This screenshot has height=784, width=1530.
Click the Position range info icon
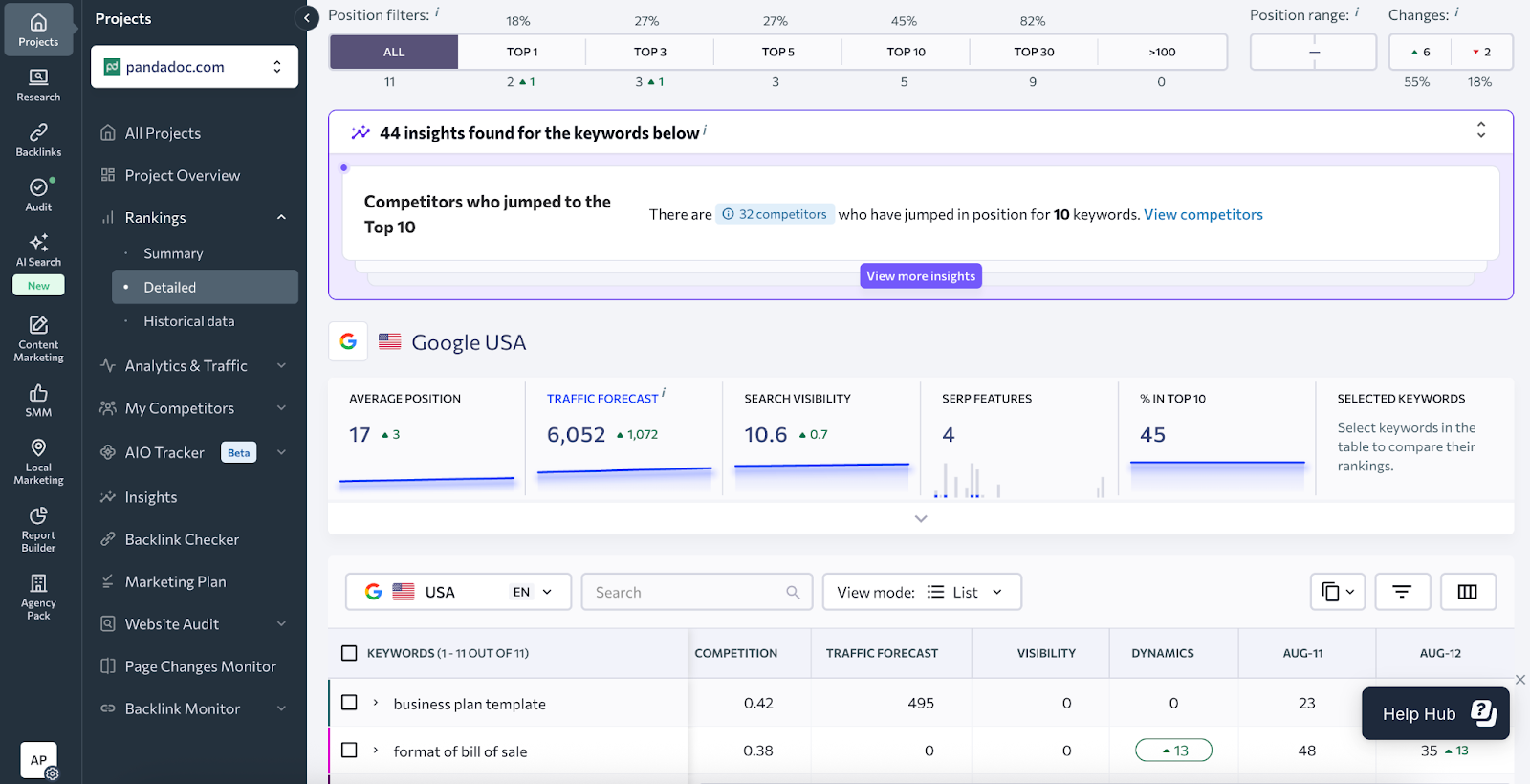(1357, 12)
